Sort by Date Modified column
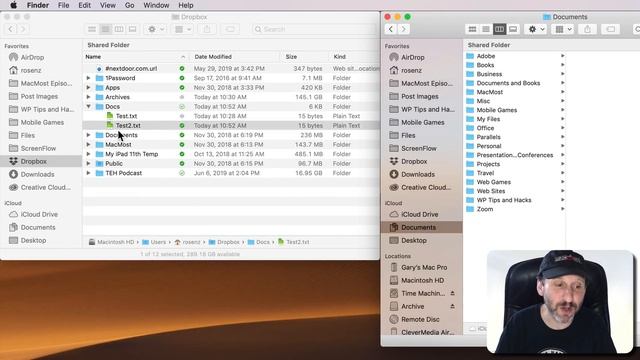The height and width of the screenshot is (360, 640). pyautogui.click(x=235, y=57)
